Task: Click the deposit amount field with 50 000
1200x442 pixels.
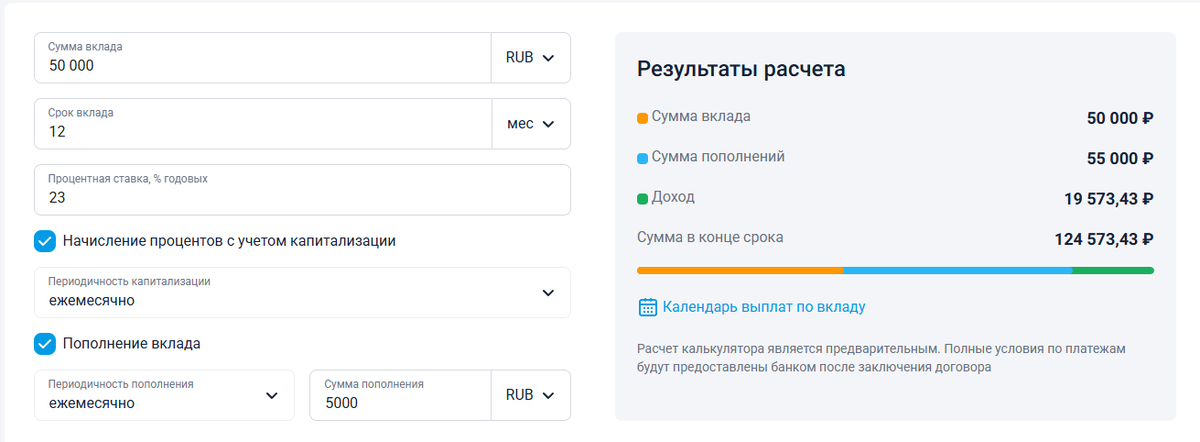Action: 262,65
